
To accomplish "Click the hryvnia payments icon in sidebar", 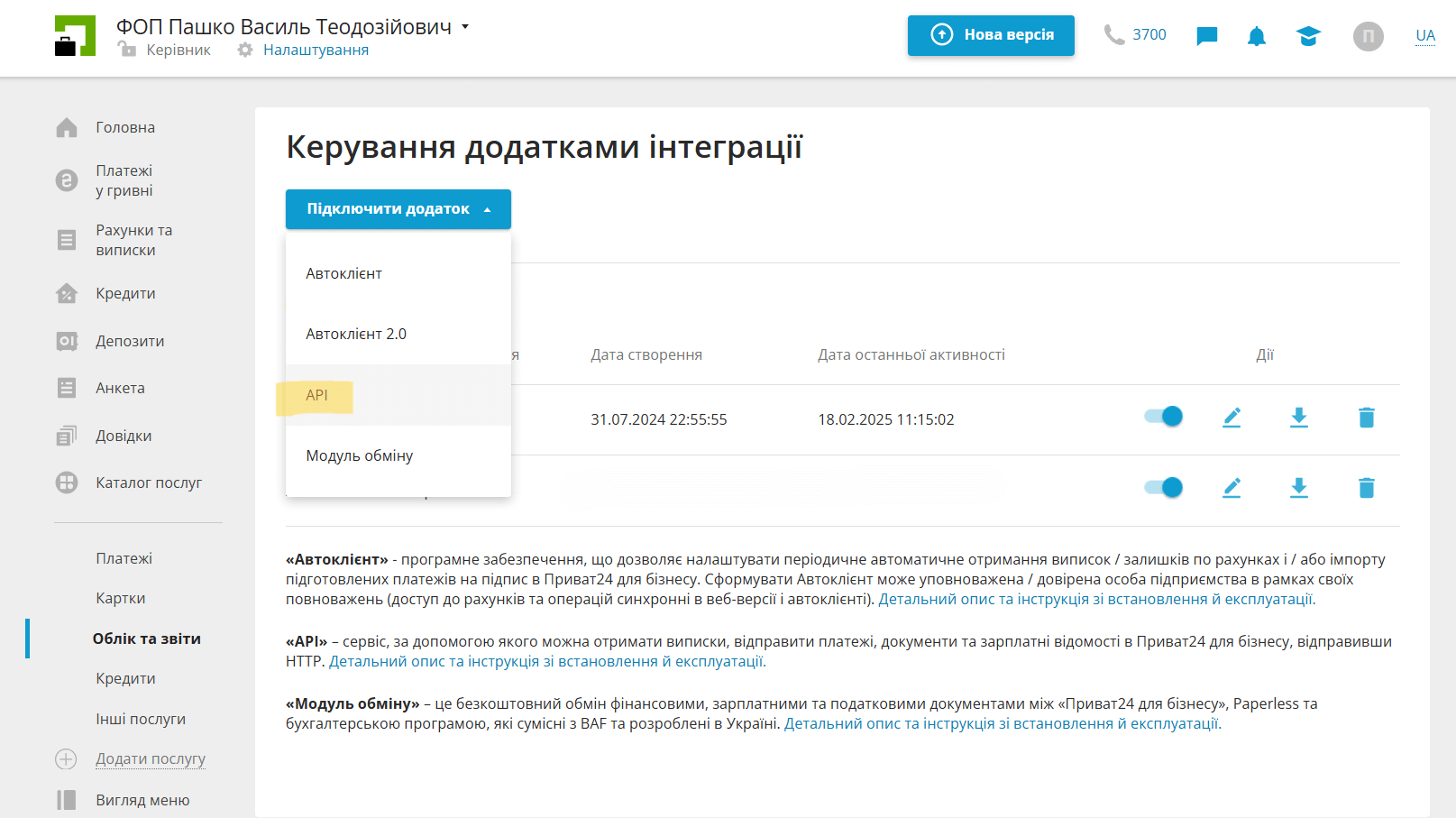I will click(x=67, y=180).
